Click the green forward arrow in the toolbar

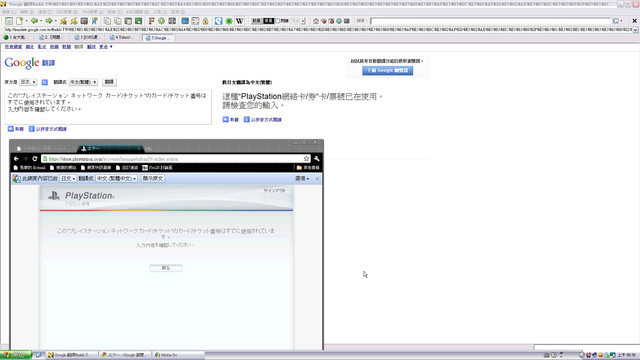[49, 21]
